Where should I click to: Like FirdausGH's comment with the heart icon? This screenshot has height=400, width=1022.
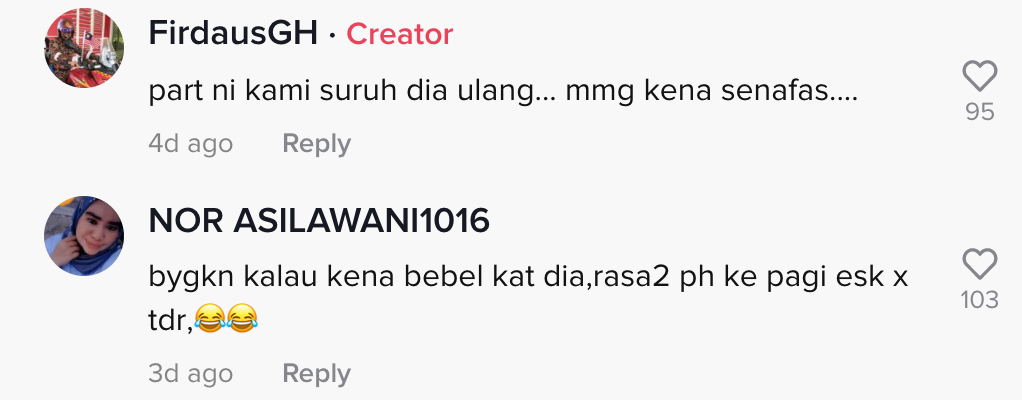click(980, 76)
